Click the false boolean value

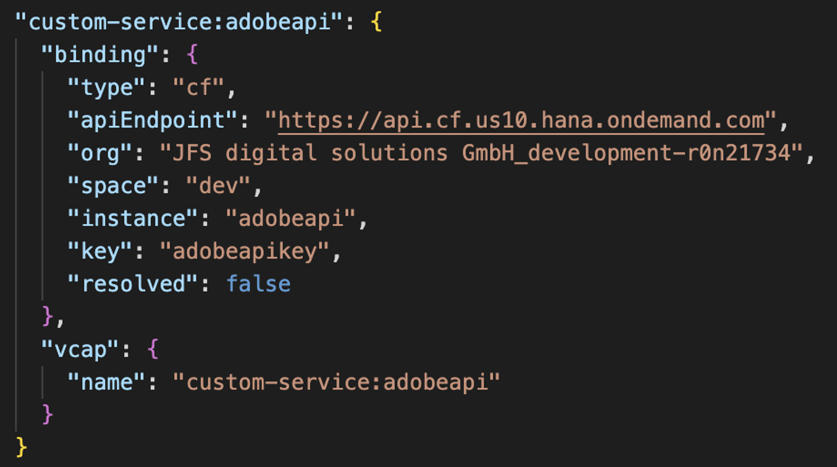pos(258,284)
